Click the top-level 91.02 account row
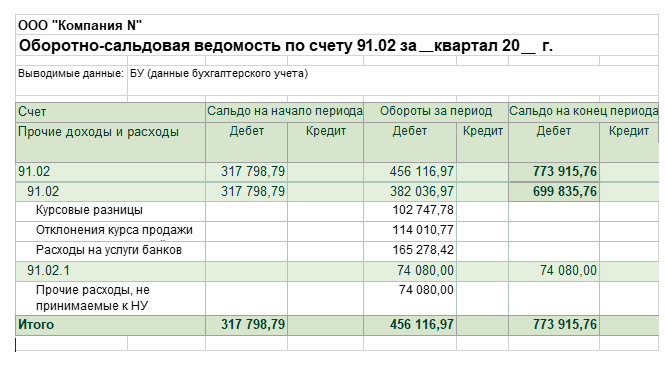Image resolution: width=665 pixels, height=381 pixels. click(337, 172)
